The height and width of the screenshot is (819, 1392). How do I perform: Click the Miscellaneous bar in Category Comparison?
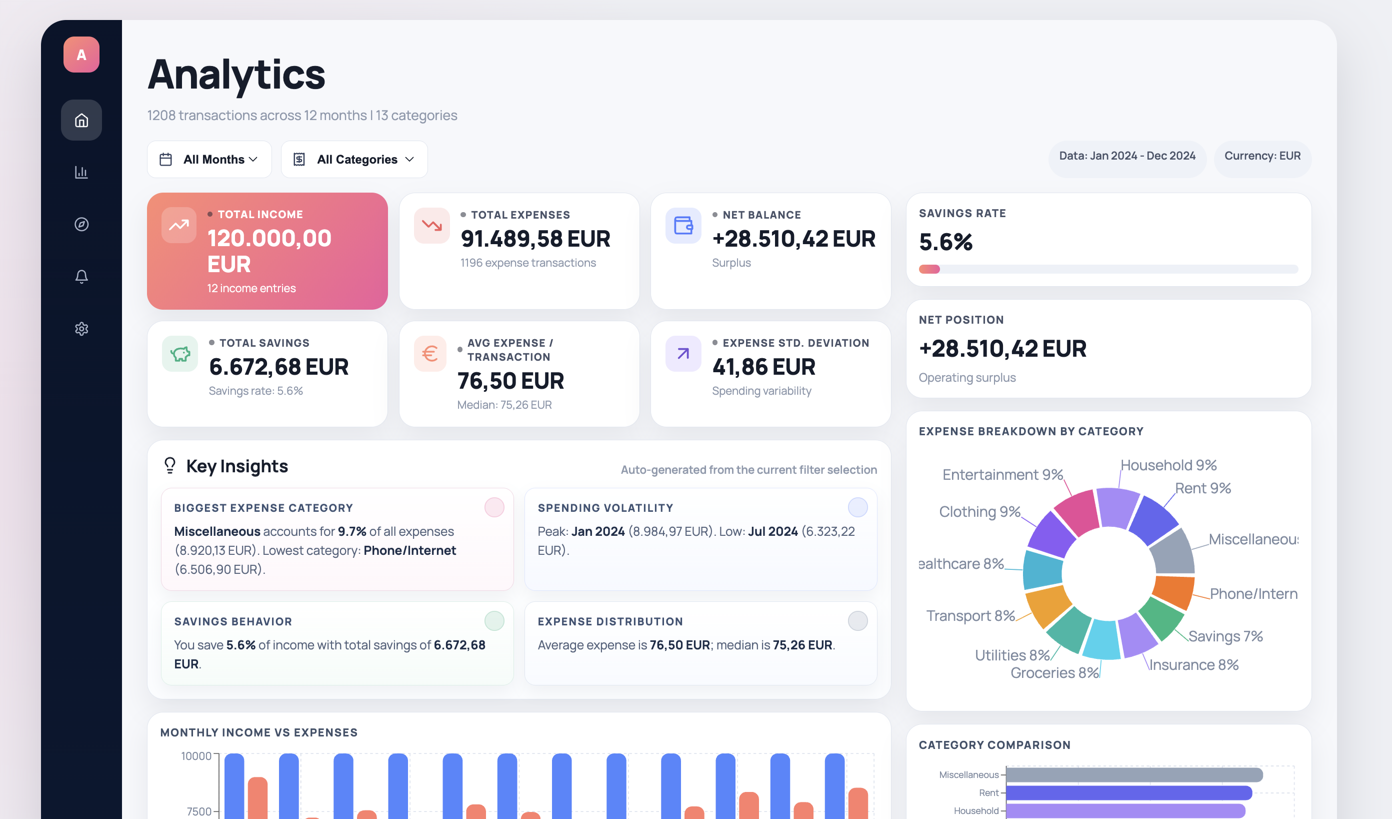tap(1134, 775)
